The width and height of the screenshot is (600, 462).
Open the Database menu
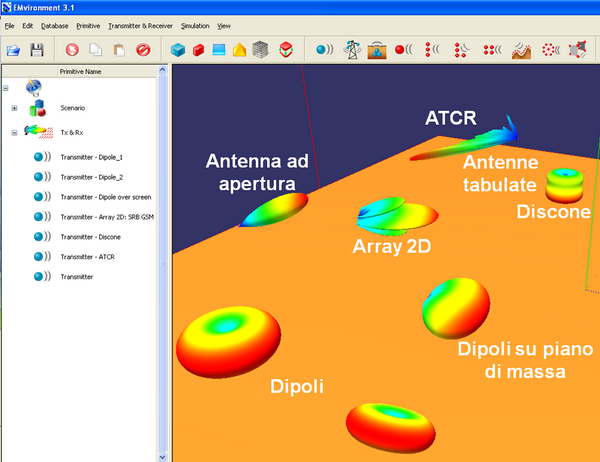click(x=54, y=24)
